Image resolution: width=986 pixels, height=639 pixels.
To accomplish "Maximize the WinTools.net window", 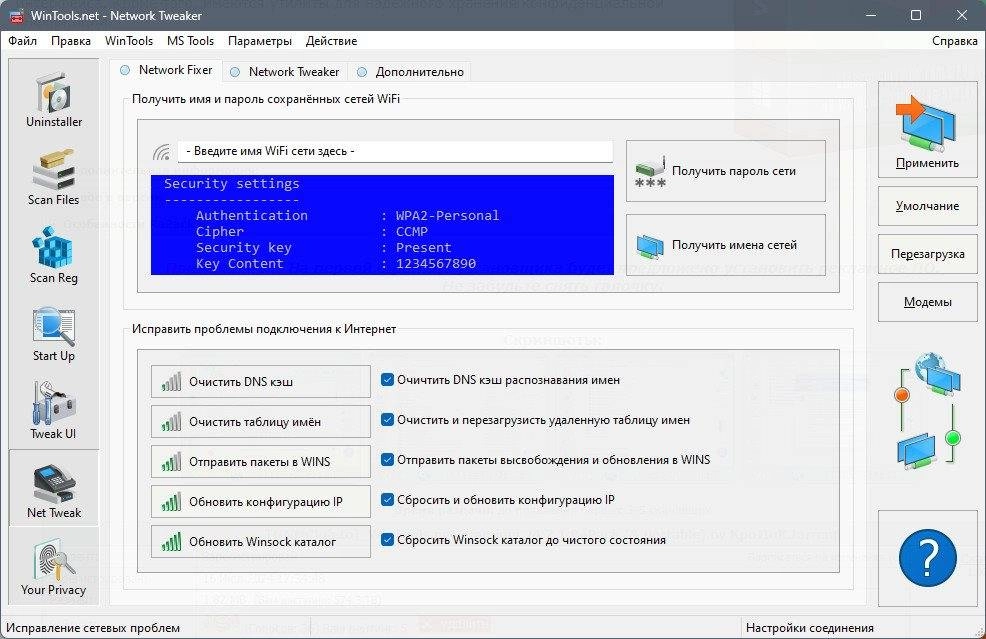I will coord(916,15).
